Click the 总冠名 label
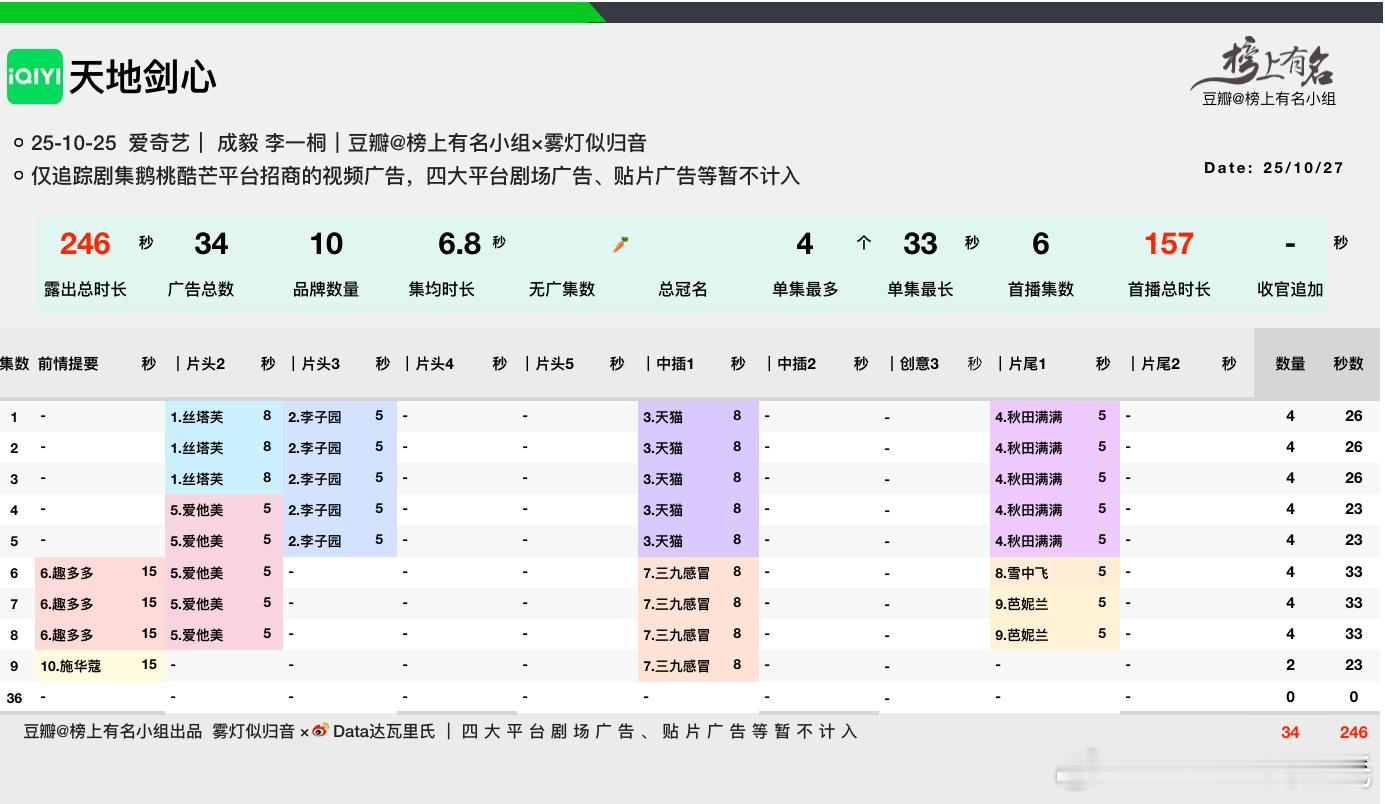The width and height of the screenshot is (1385, 804). coord(683,289)
